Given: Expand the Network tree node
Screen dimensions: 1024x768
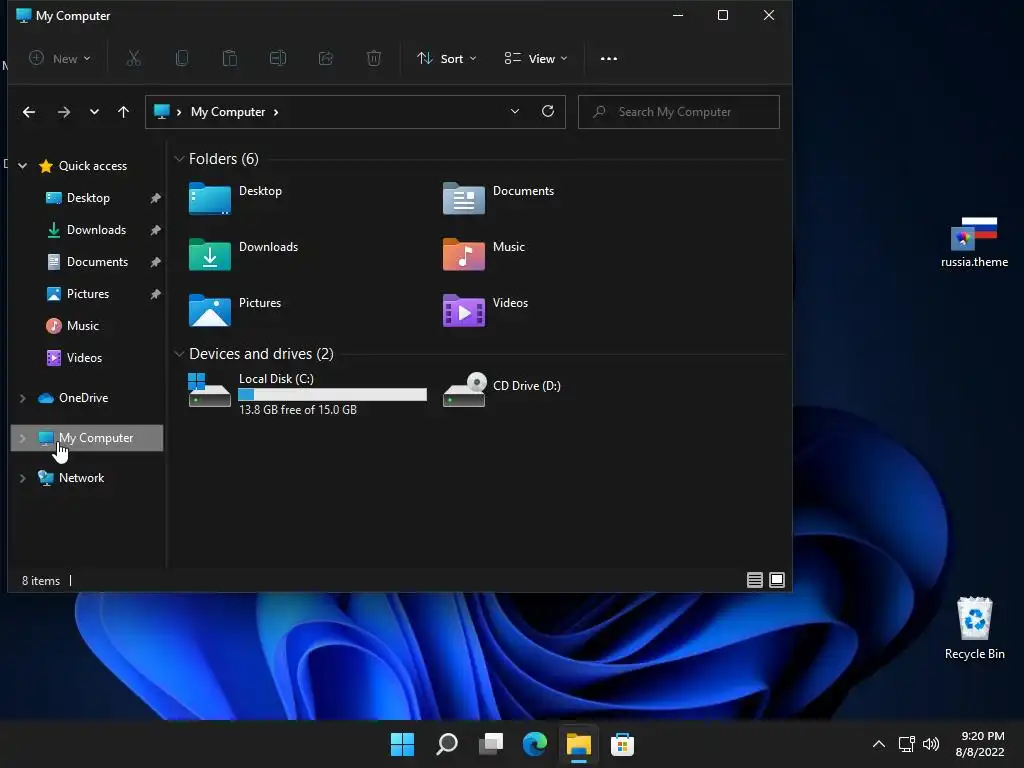Looking at the screenshot, I should [x=22, y=478].
